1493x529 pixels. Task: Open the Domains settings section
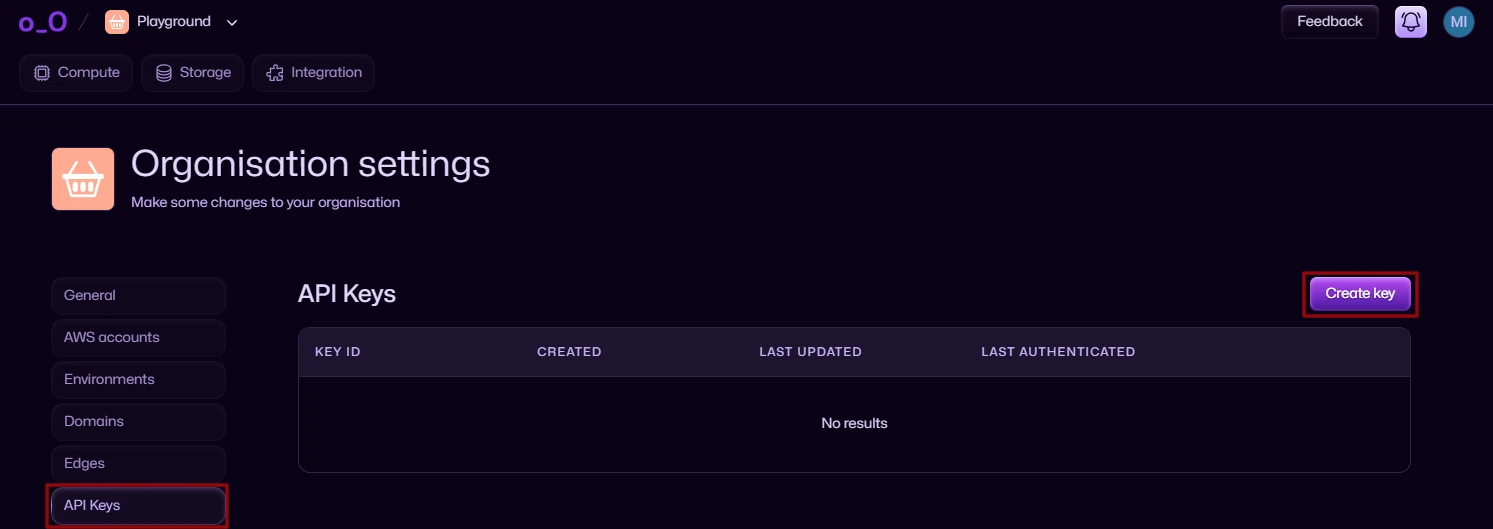click(x=138, y=422)
